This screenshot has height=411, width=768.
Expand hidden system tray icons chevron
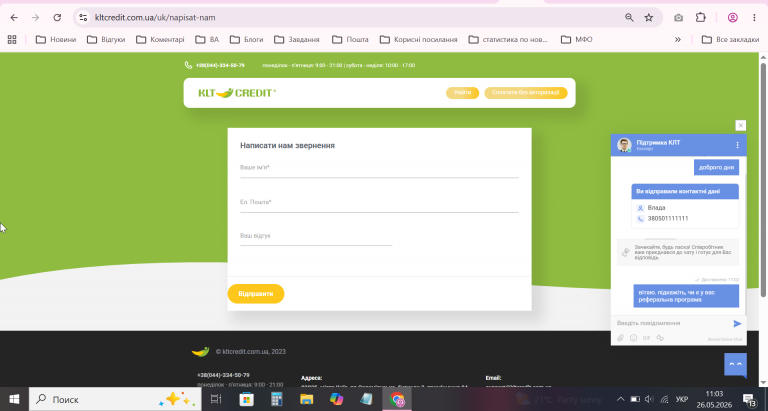point(621,399)
